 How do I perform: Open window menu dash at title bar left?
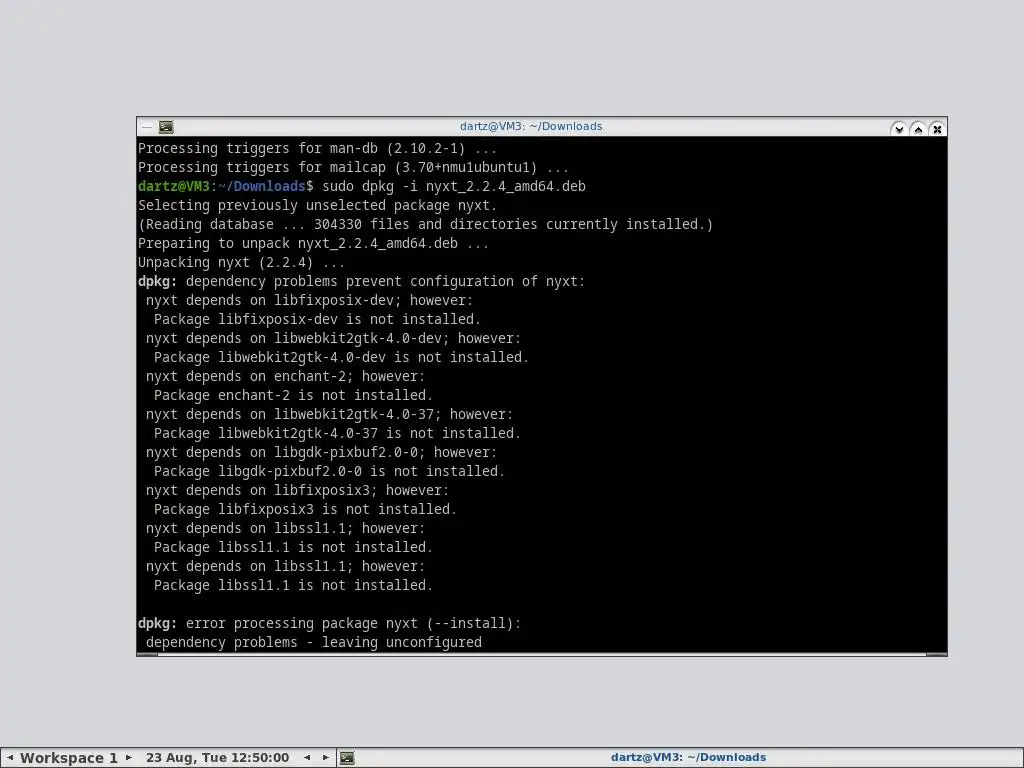click(147, 127)
